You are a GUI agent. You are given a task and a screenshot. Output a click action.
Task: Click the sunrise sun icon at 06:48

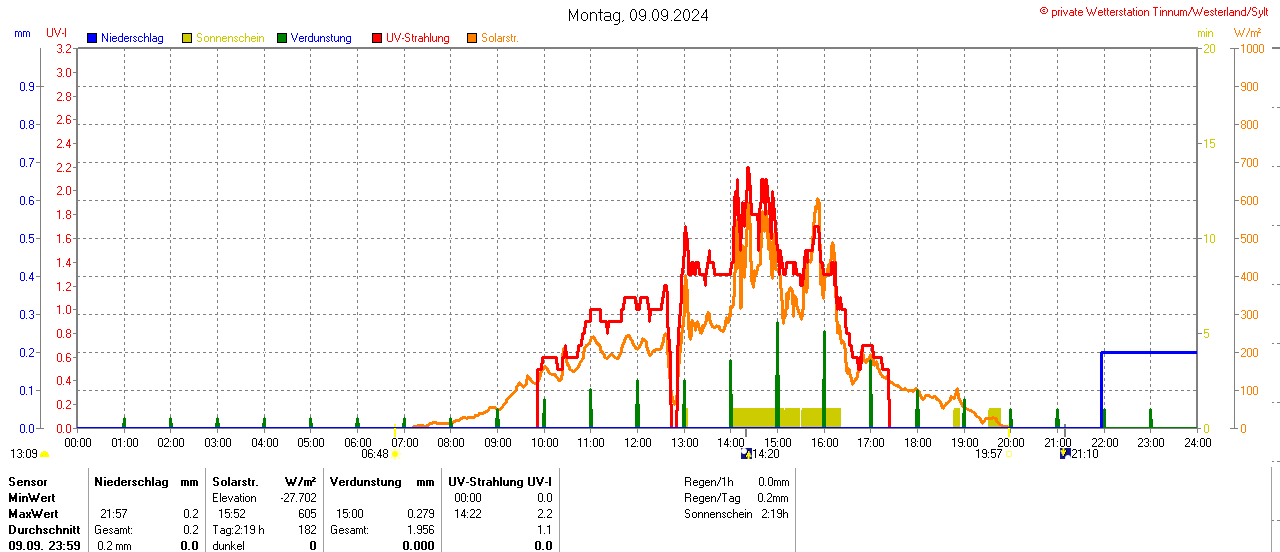[x=395, y=454]
